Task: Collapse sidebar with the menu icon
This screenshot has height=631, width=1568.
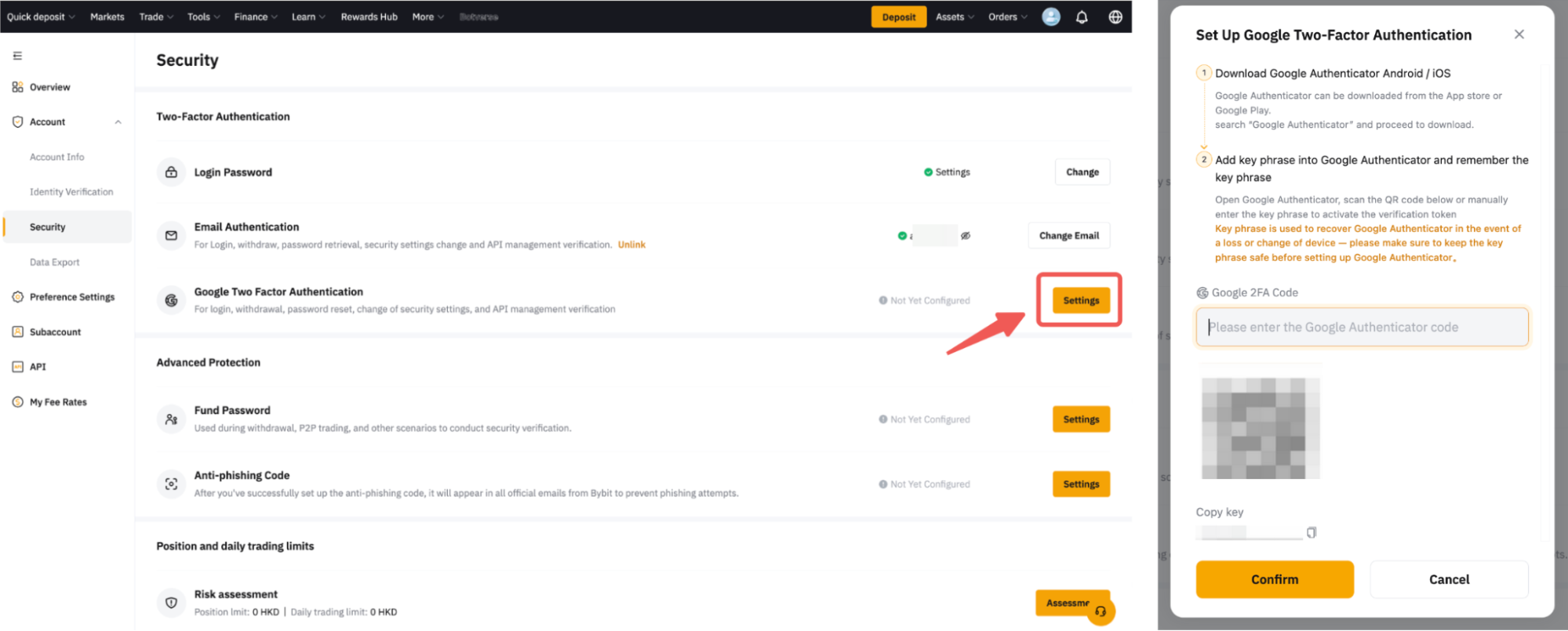Action: tap(17, 56)
